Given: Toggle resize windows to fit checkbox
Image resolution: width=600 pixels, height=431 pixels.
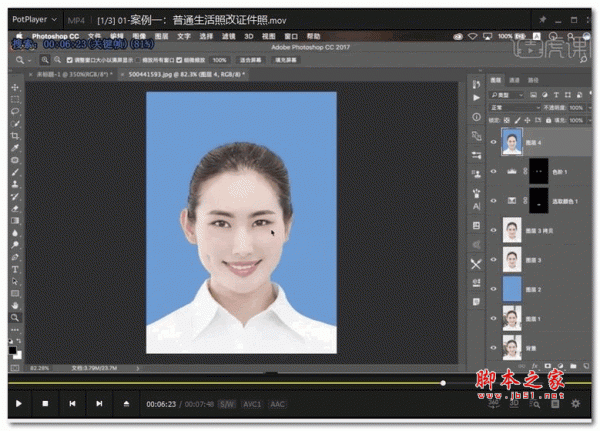Looking at the screenshot, I should click(x=70, y=60).
